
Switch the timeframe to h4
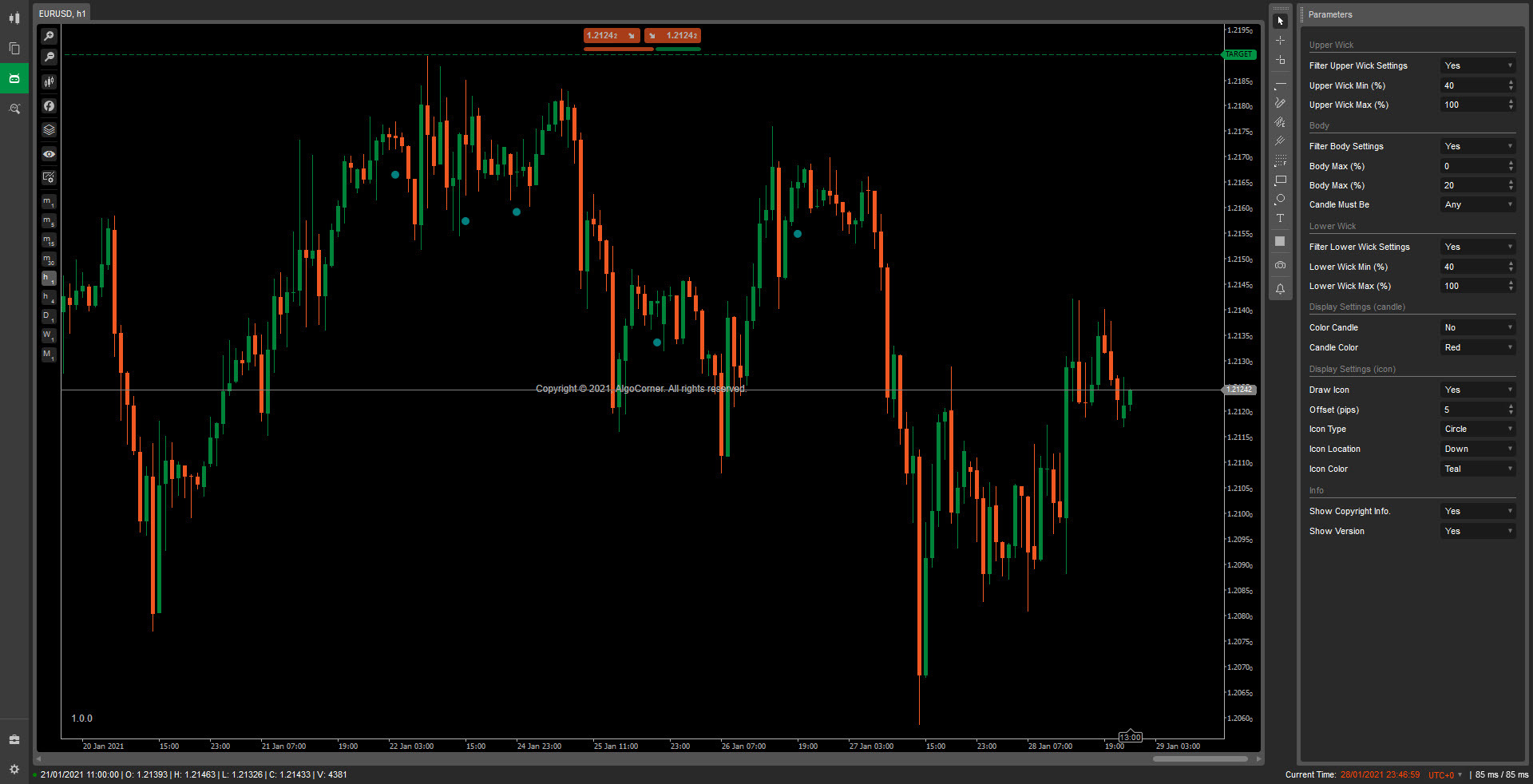pyautogui.click(x=49, y=298)
